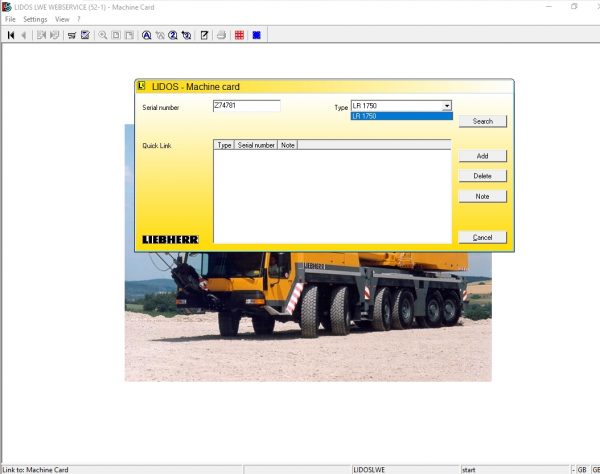Viewport: 600px width, 474px height.
Task: Minimize the LIDOS window
Action: (x=549, y=7)
